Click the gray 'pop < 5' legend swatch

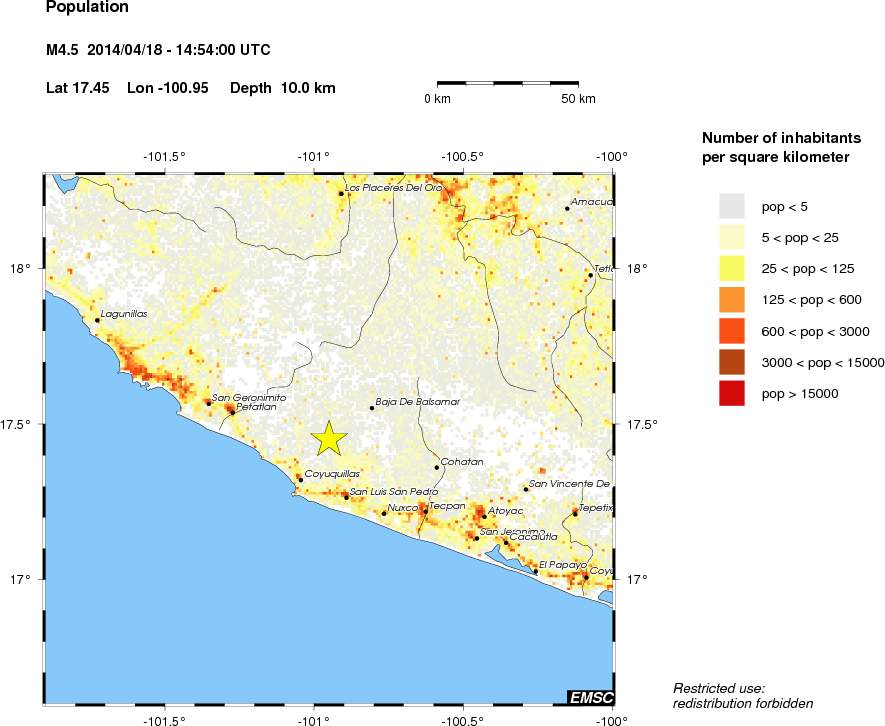732,206
